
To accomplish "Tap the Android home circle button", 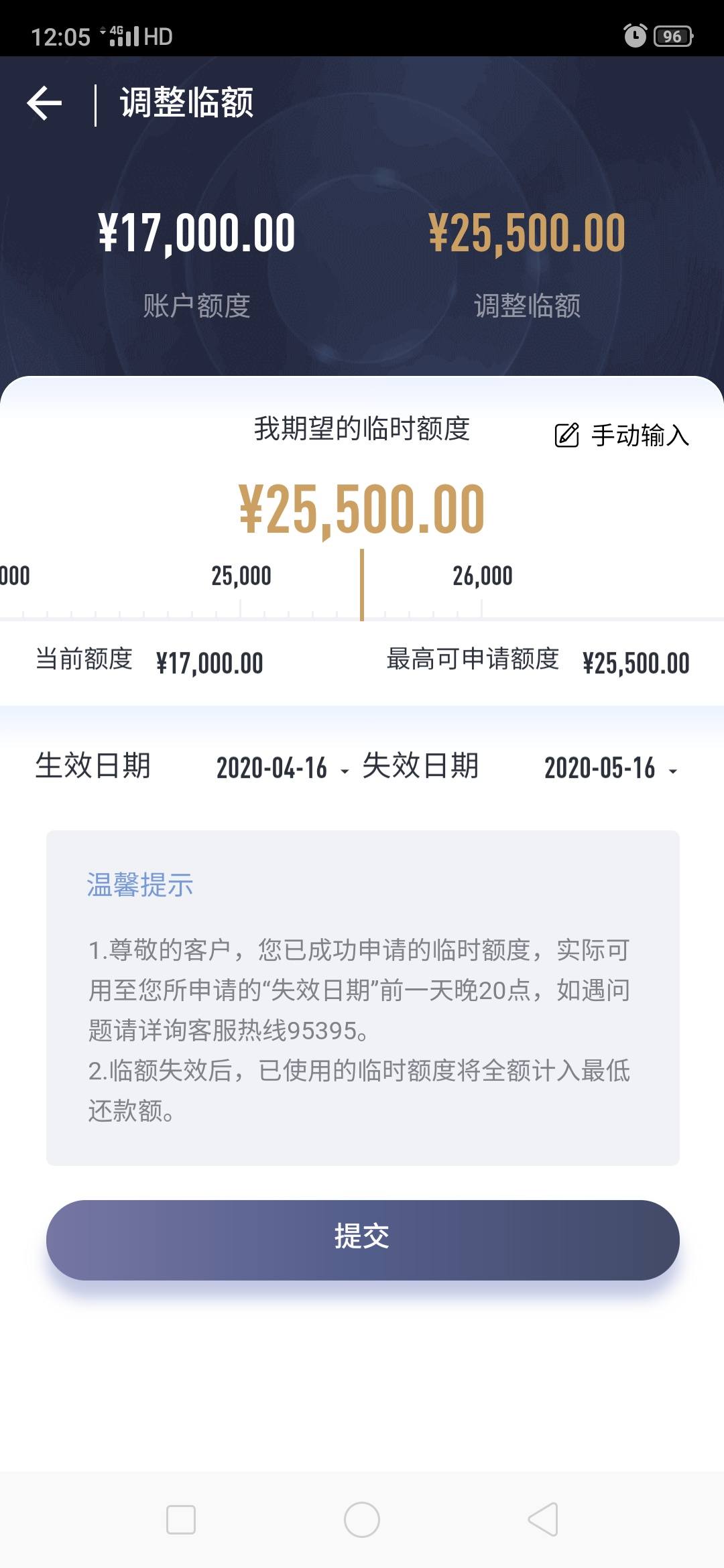I will [362, 1519].
